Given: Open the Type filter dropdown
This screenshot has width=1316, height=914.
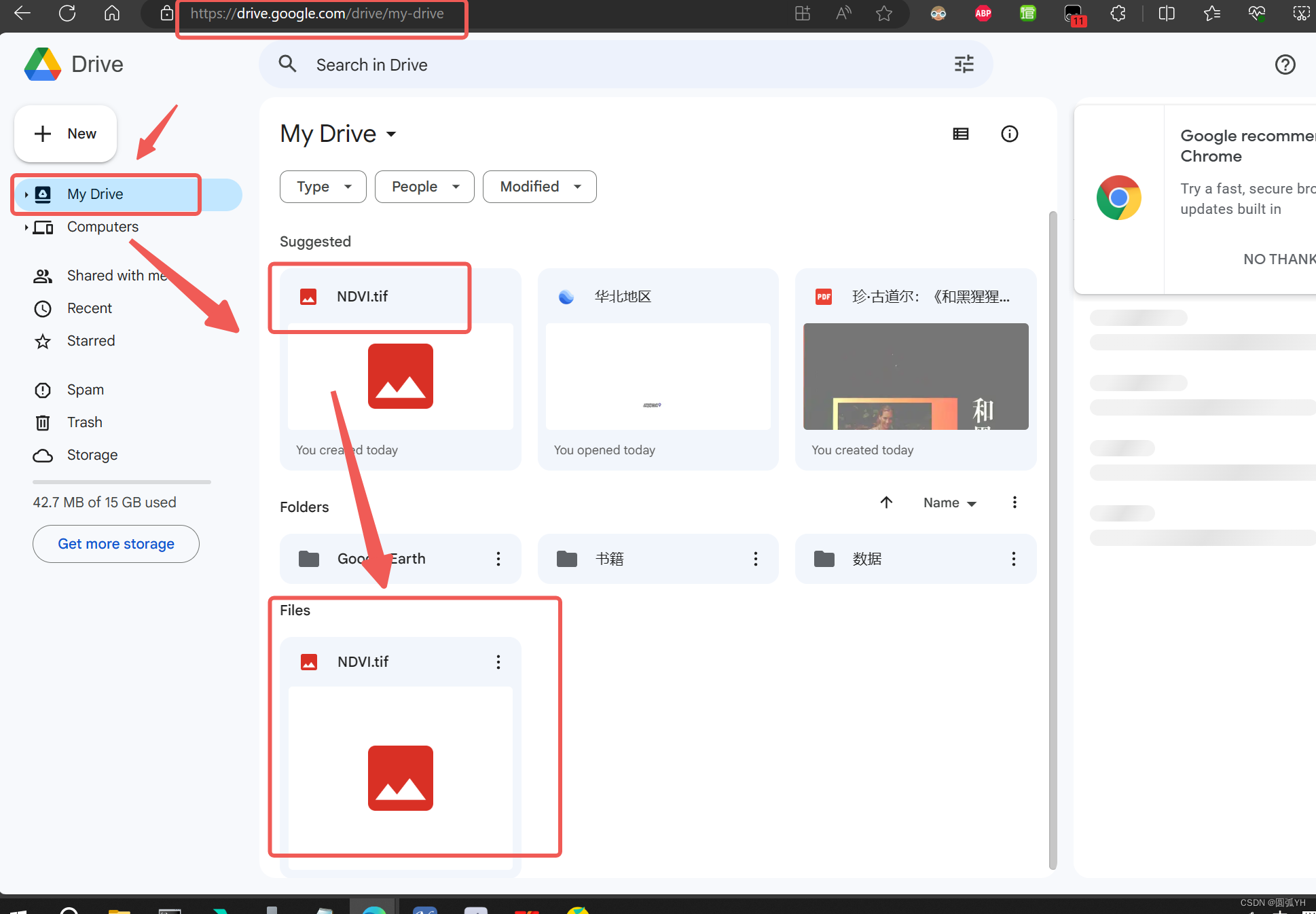Looking at the screenshot, I should click(x=323, y=186).
